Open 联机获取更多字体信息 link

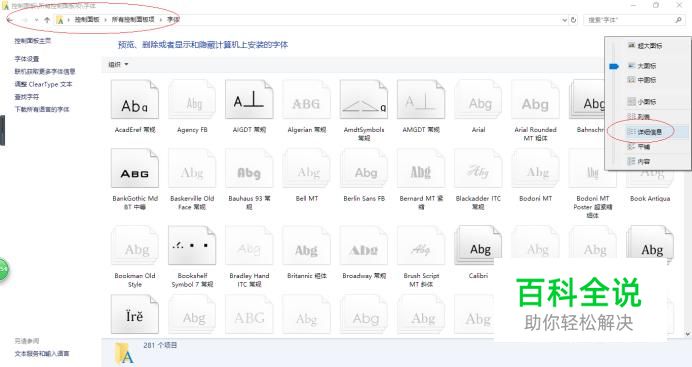pos(45,71)
